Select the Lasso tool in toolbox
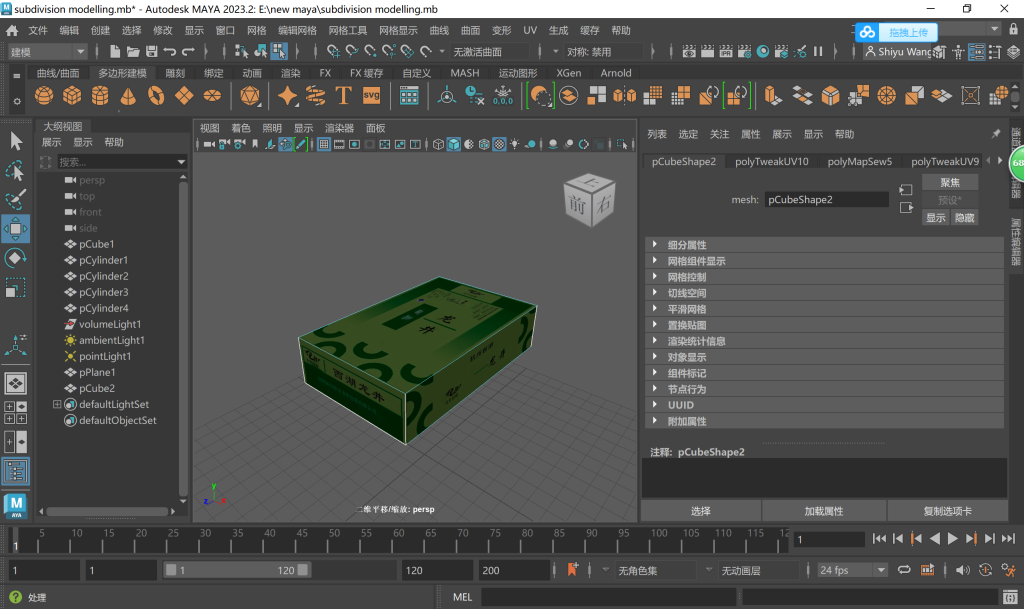This screenshot has height=609, width=1024. pyautogui.click(x=16, y=170)
